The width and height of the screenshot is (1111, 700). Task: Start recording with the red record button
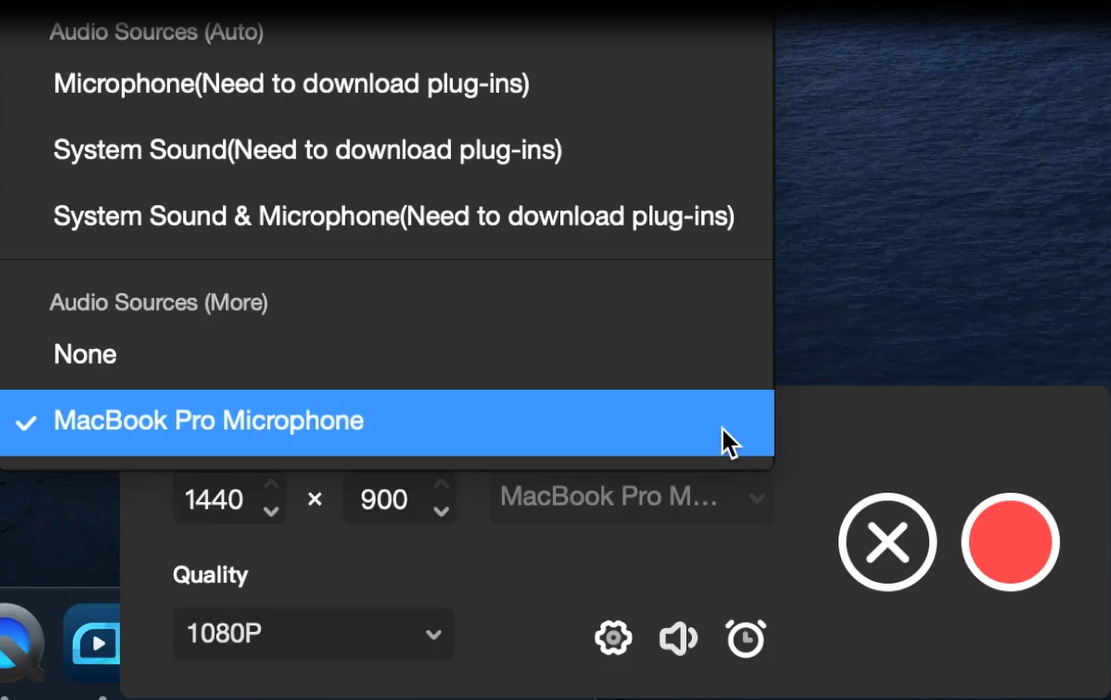[1010, 542]
